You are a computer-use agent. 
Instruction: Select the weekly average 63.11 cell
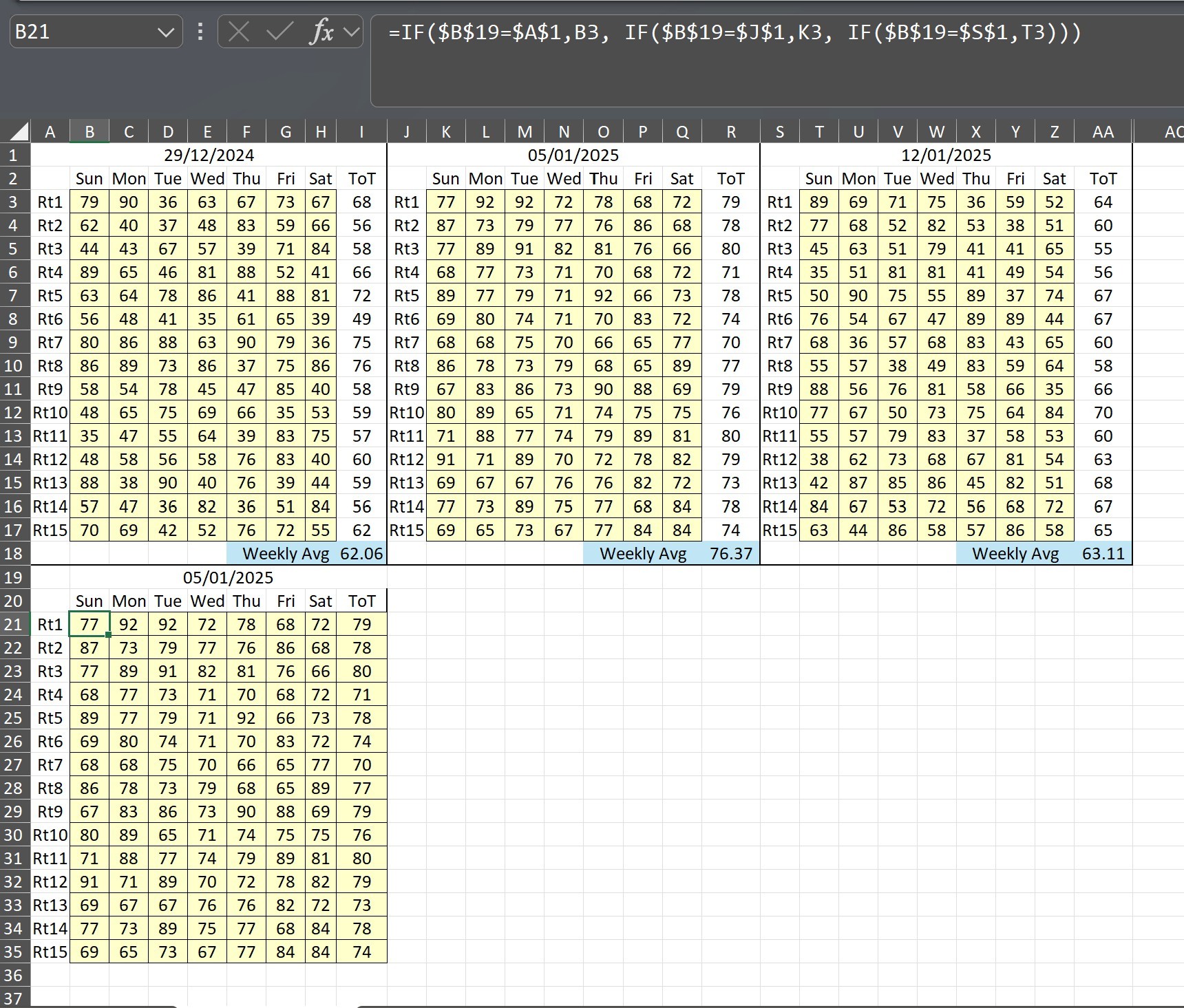(1103, 553)
